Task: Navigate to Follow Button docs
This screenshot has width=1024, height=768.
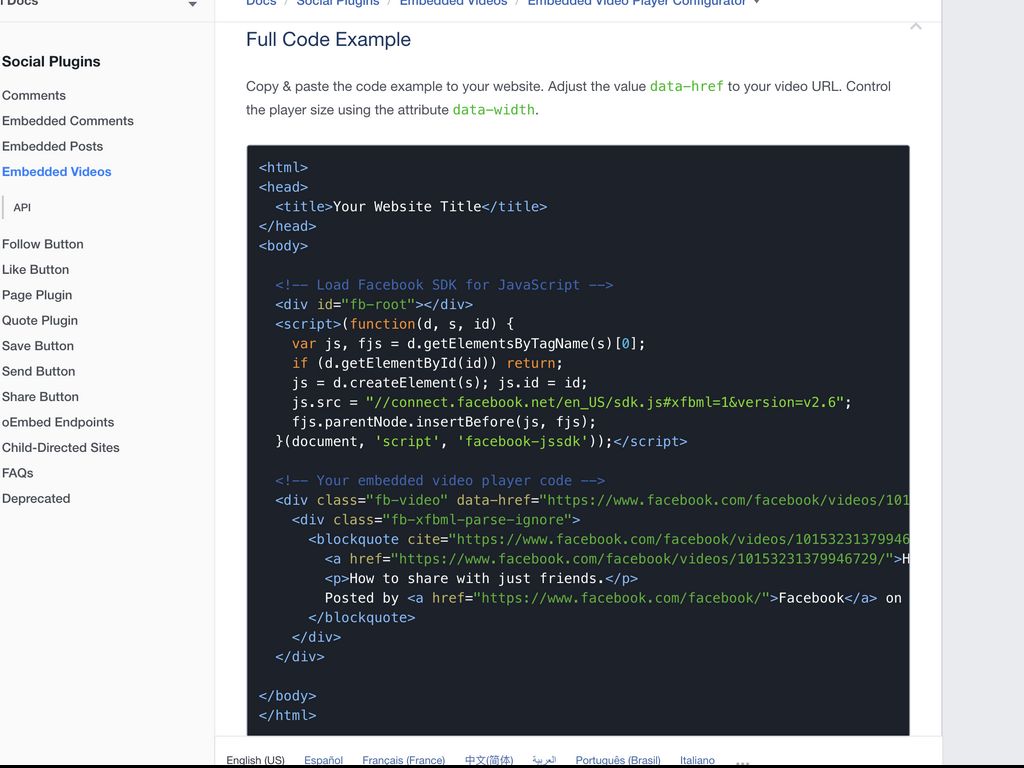Action: 43,244
